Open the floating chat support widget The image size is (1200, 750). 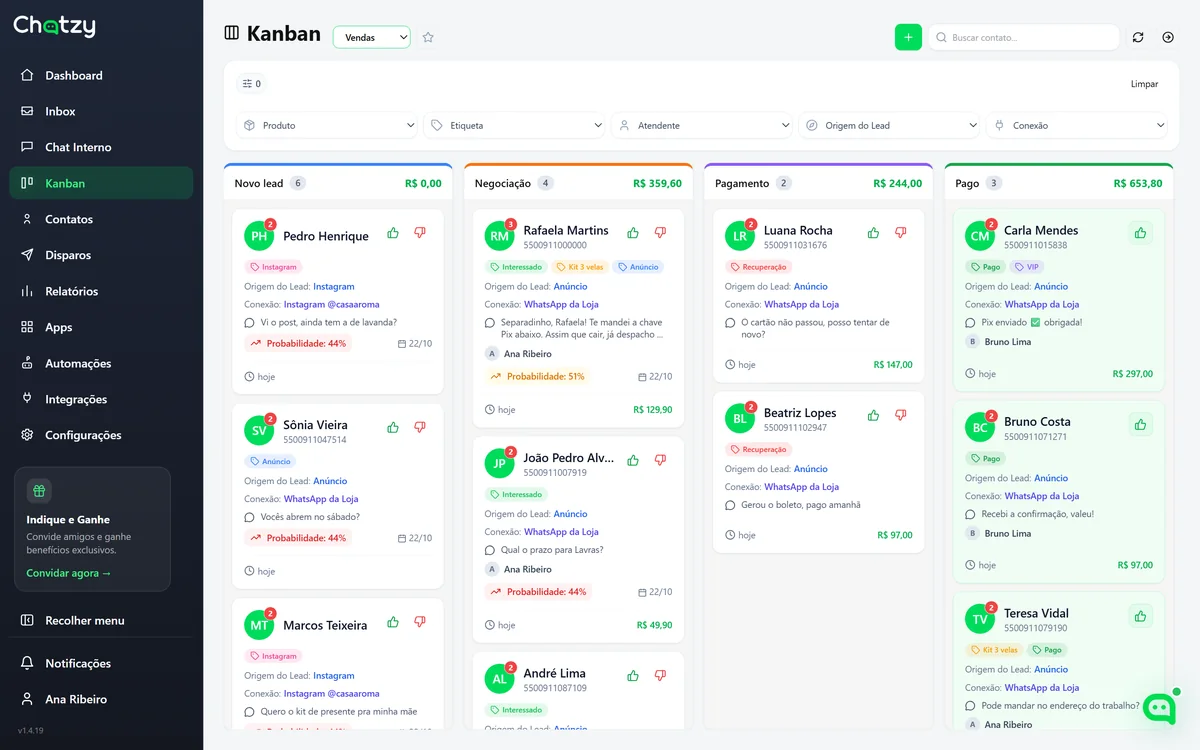pos(1160,708)
